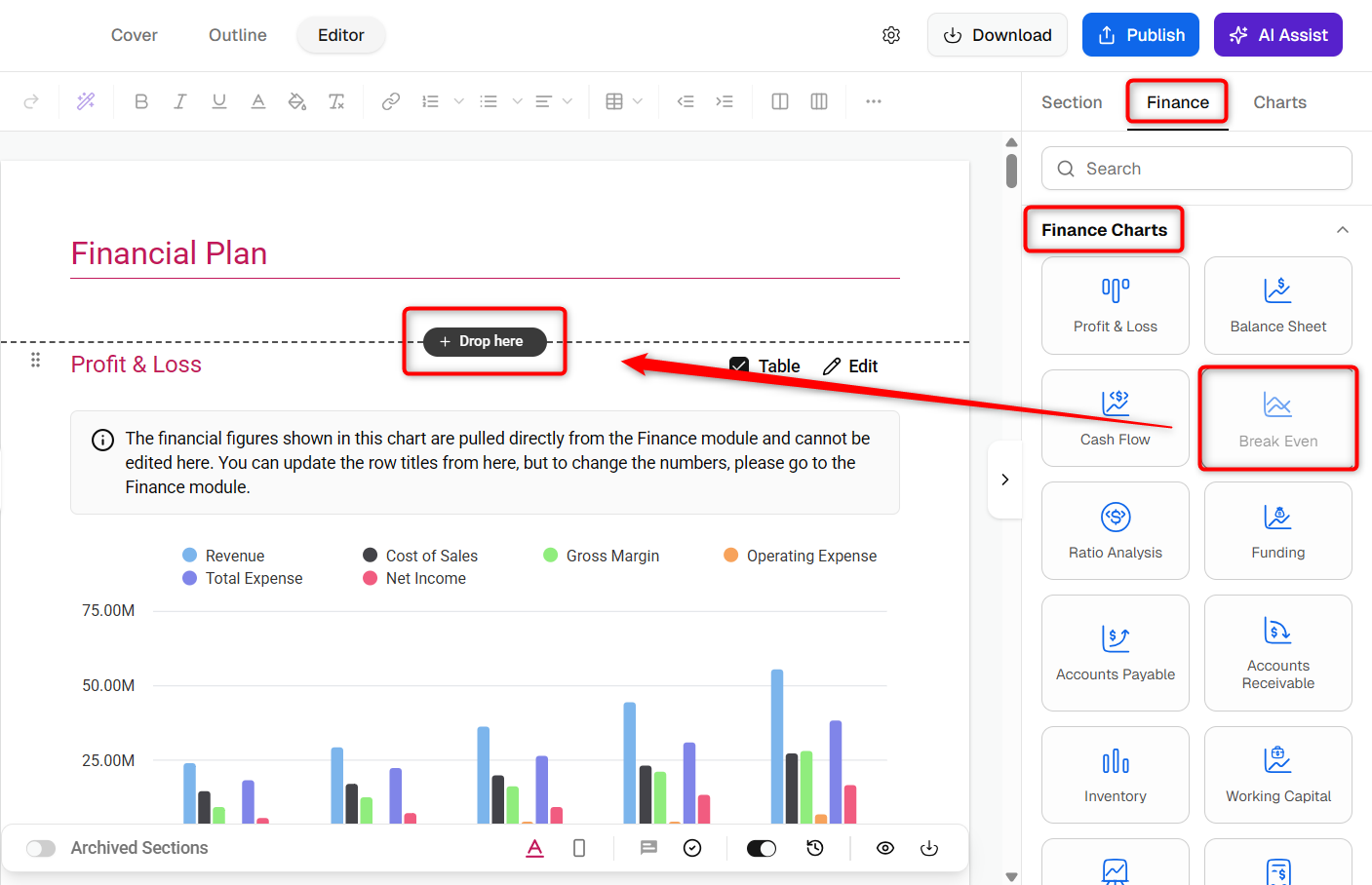Toggle Revenue legend series
The width and height of the screenshot is (1372, 885).
(224, 556)
